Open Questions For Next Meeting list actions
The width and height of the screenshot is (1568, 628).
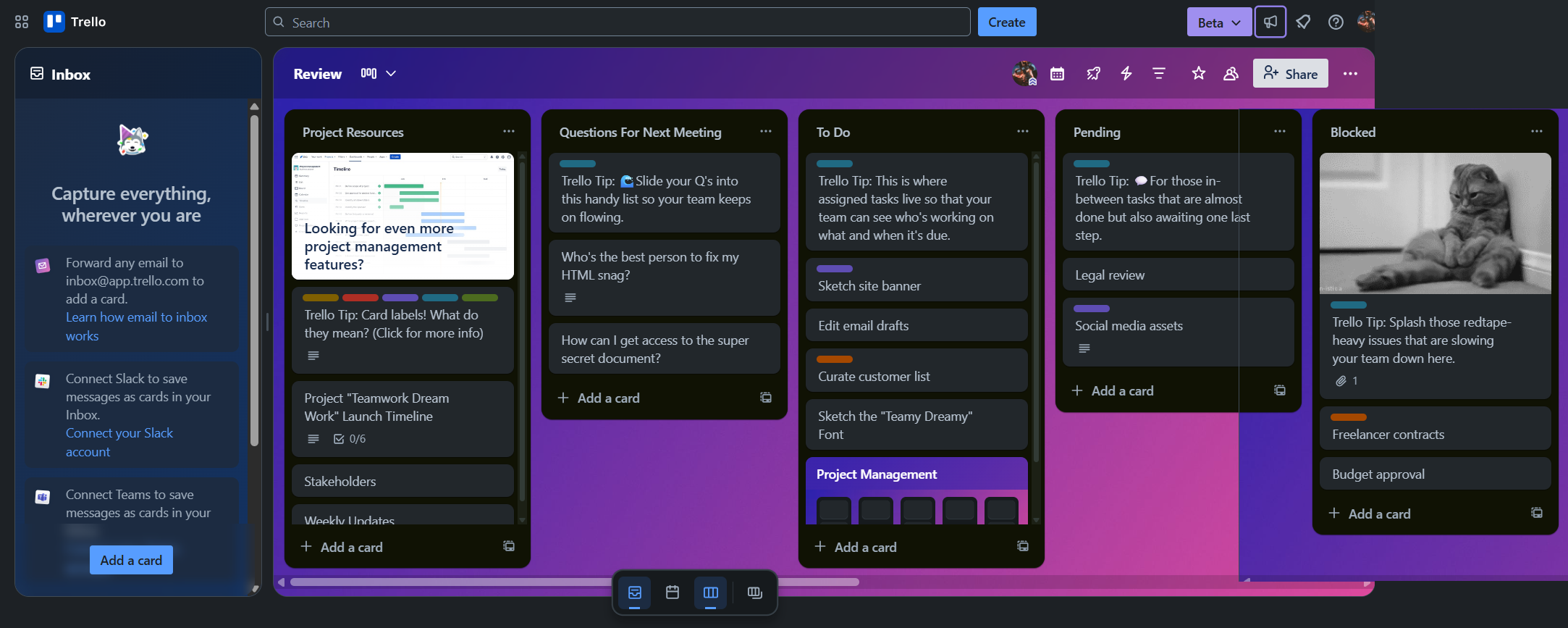tap(766, 132)
